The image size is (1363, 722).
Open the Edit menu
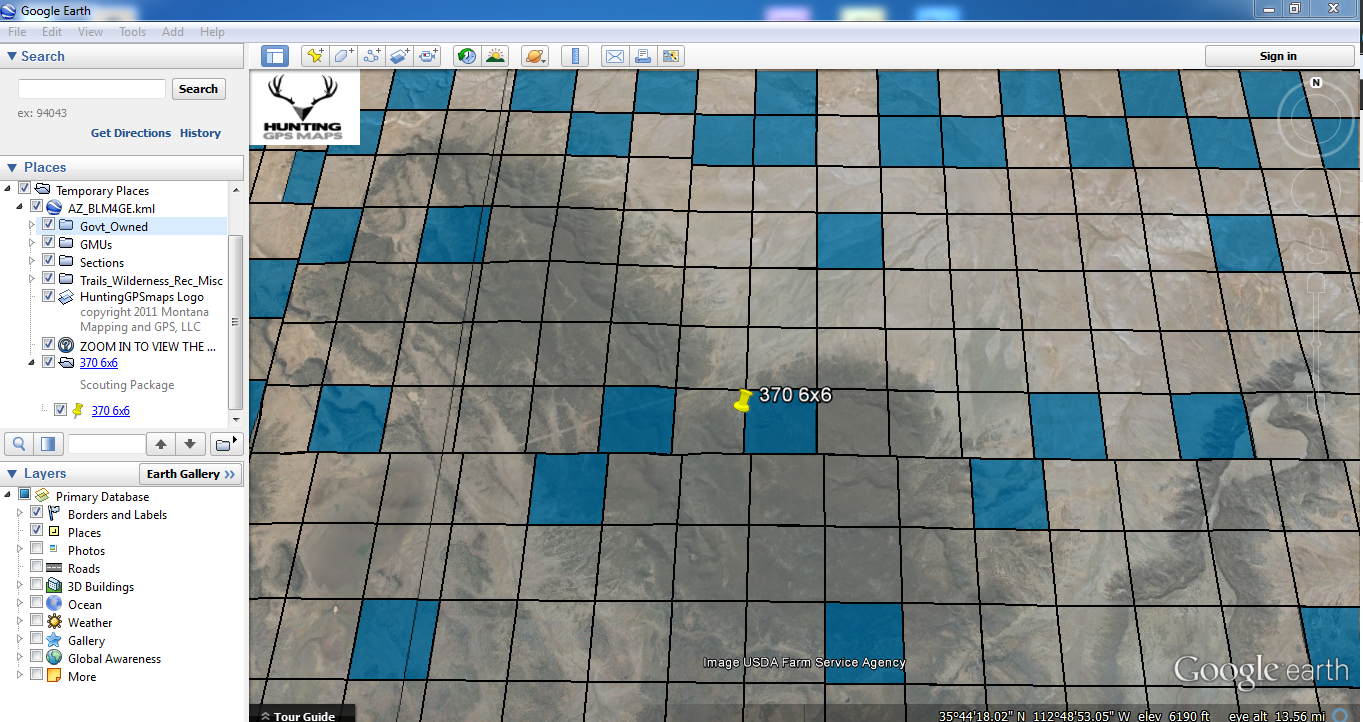[x=52, y=32]
